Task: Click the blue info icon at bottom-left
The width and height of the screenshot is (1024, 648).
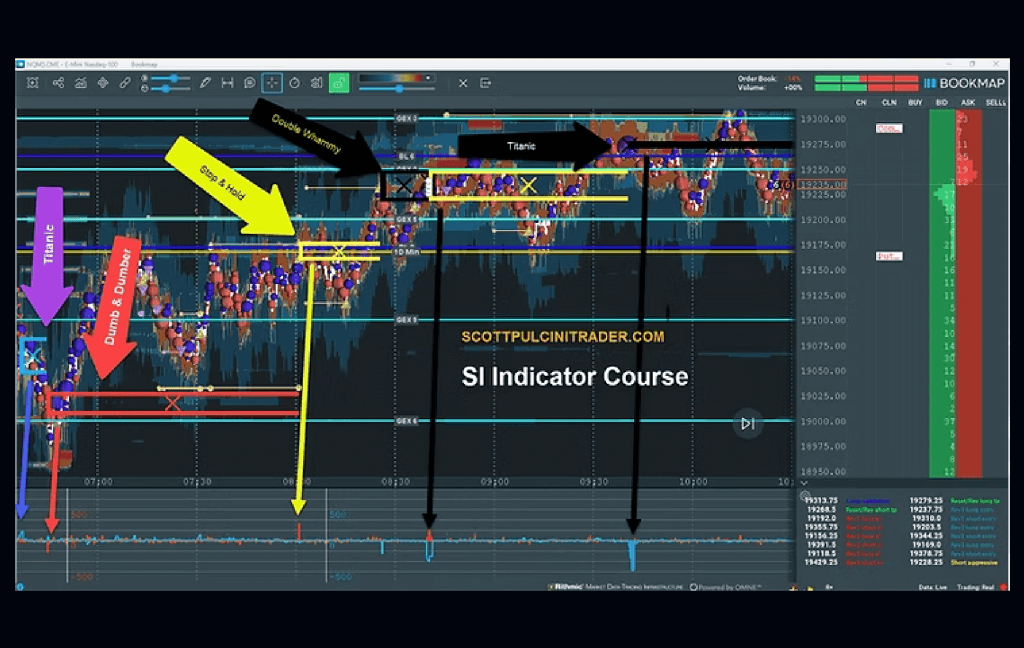Action: (x=20, y=587)
